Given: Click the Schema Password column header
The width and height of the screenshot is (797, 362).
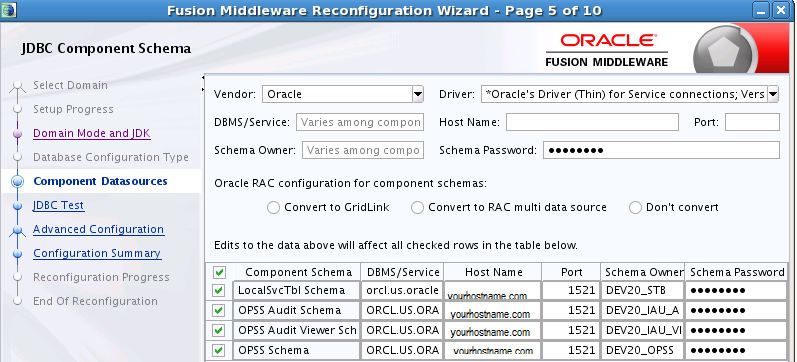Looking at the screenshot, I should [x=737, y=273].
